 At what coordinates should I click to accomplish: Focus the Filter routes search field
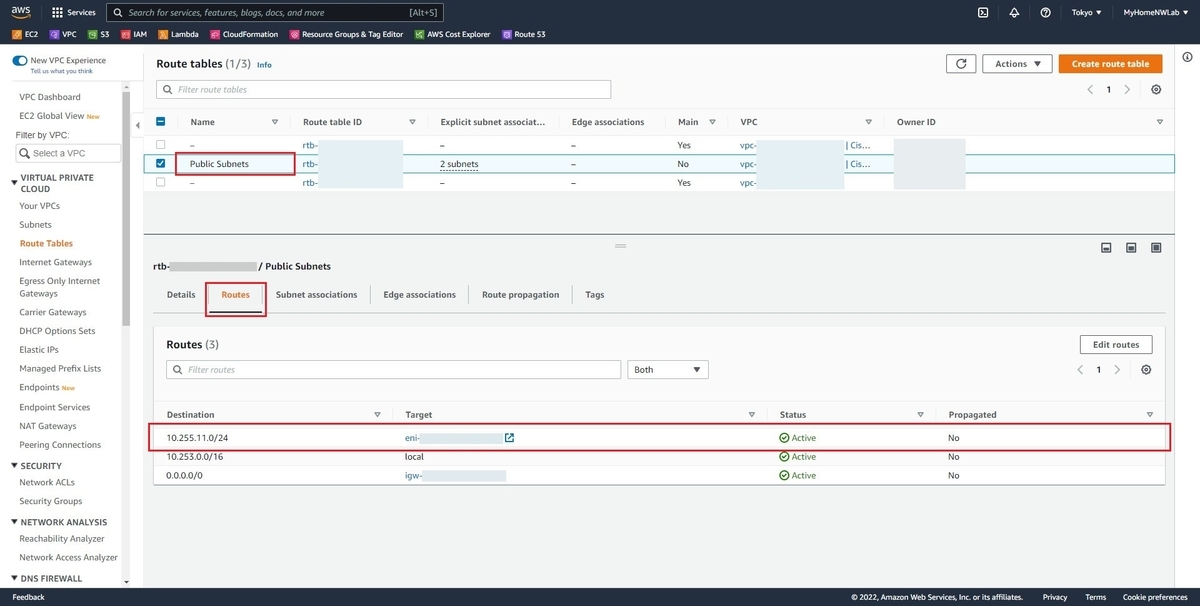tap(394, 370)
